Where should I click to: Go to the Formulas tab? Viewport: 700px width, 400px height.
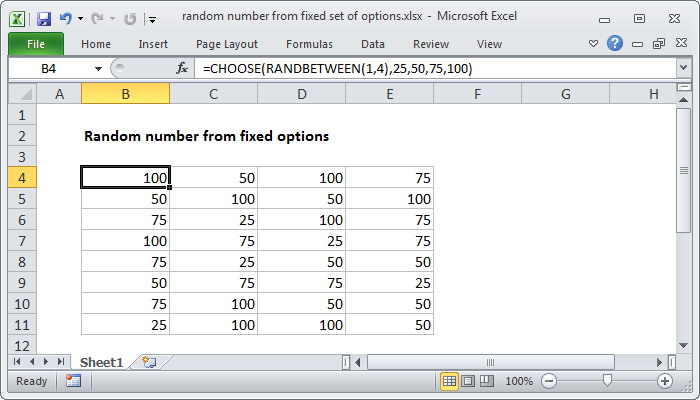309,44
